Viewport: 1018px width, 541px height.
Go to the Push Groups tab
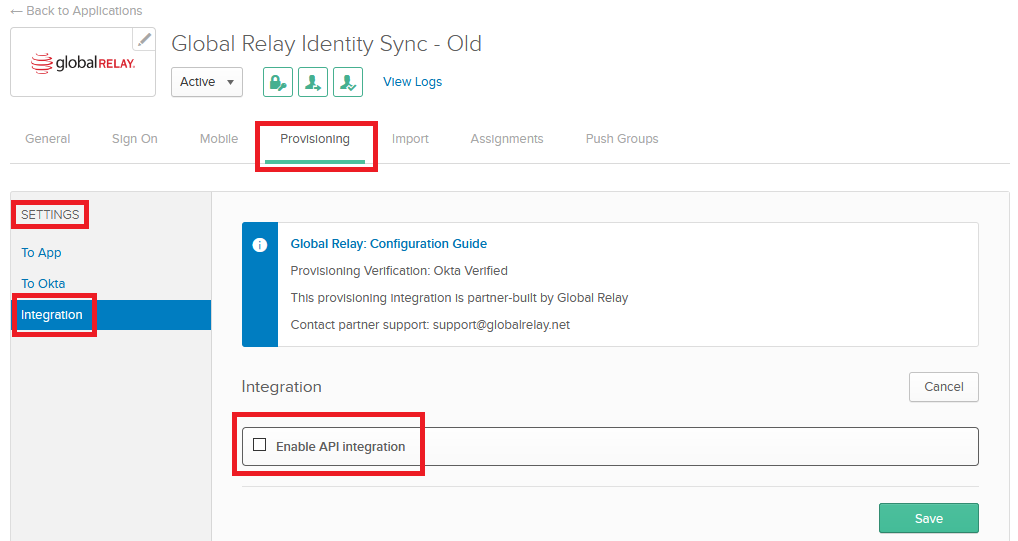[x=622, y=139]
